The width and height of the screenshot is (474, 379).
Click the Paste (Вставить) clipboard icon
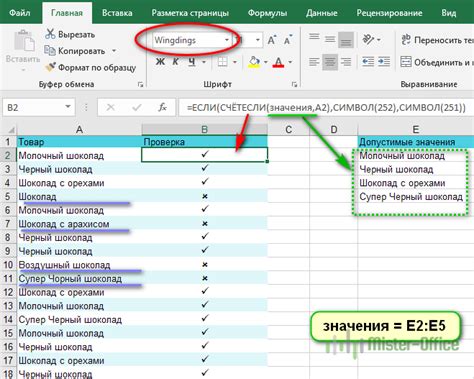click(x=23, y=41)
